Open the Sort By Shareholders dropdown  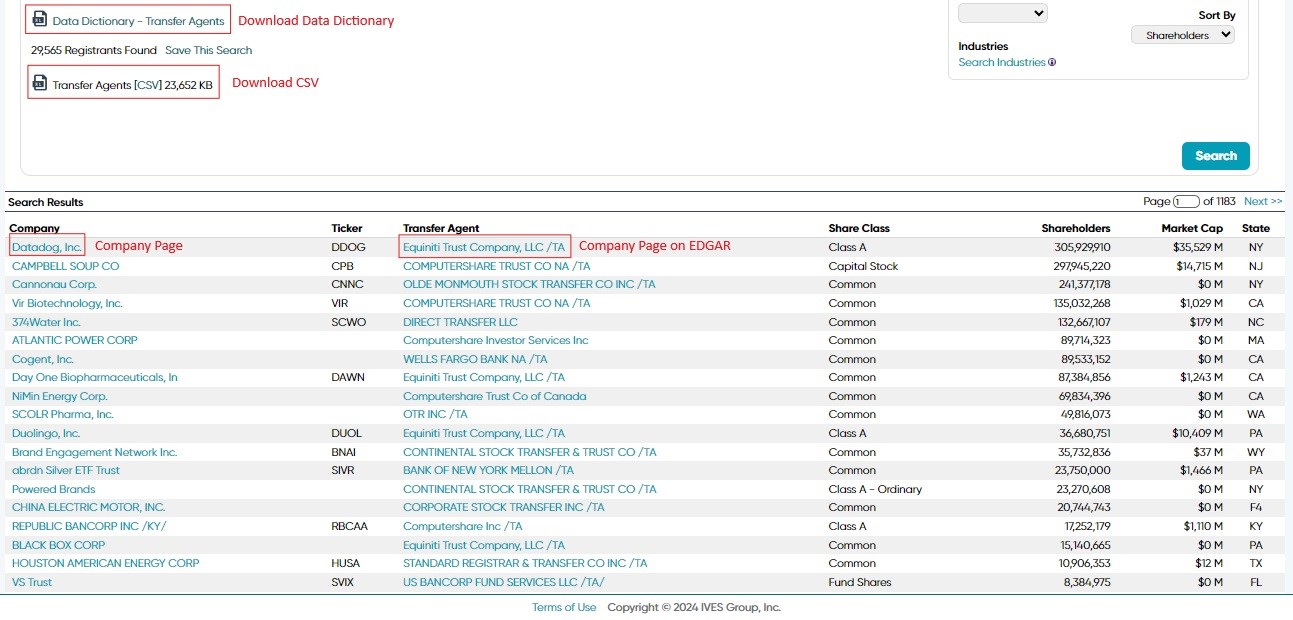(1183, 35)
